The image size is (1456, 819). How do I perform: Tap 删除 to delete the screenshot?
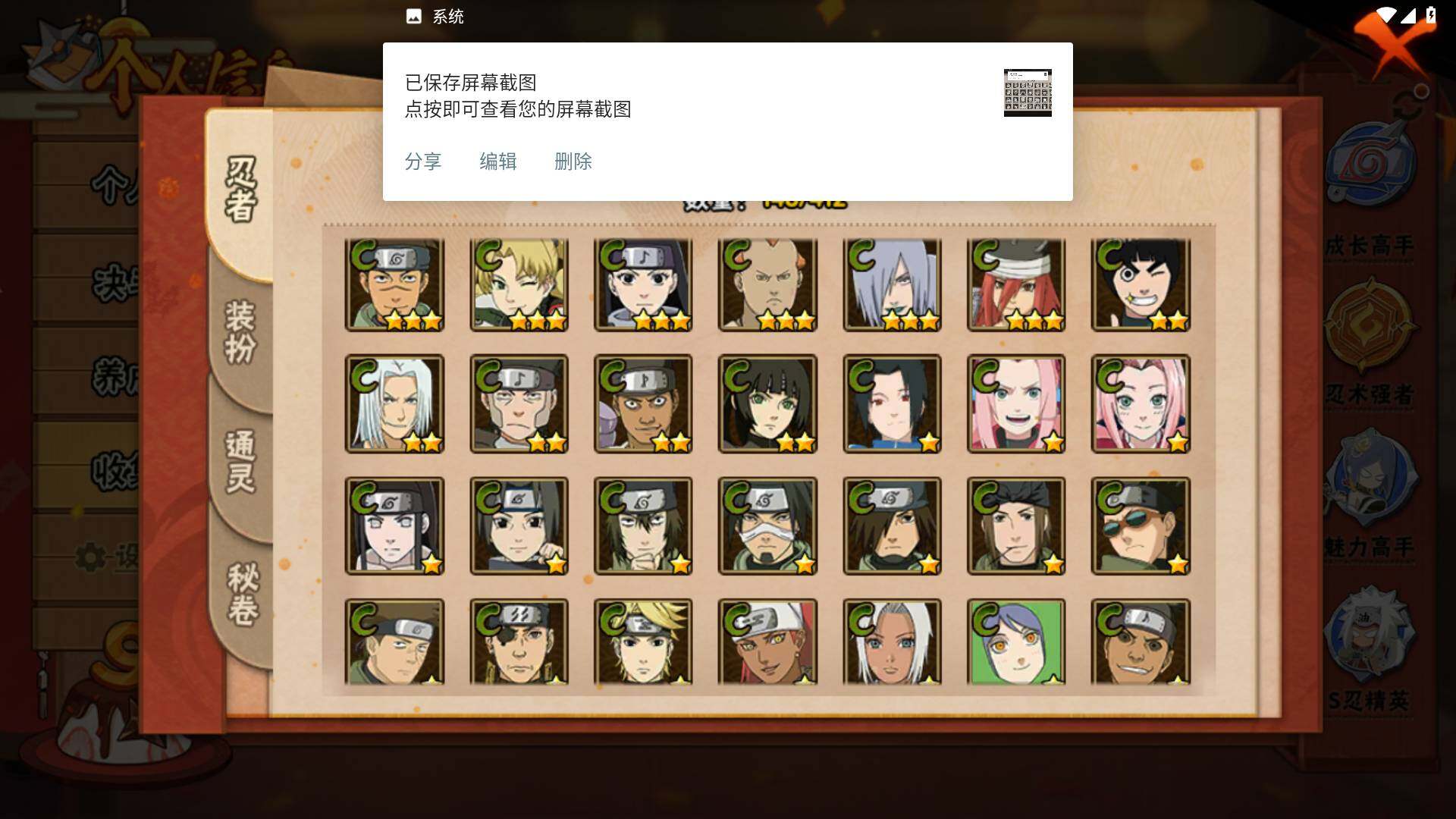(x=573, y=162)
